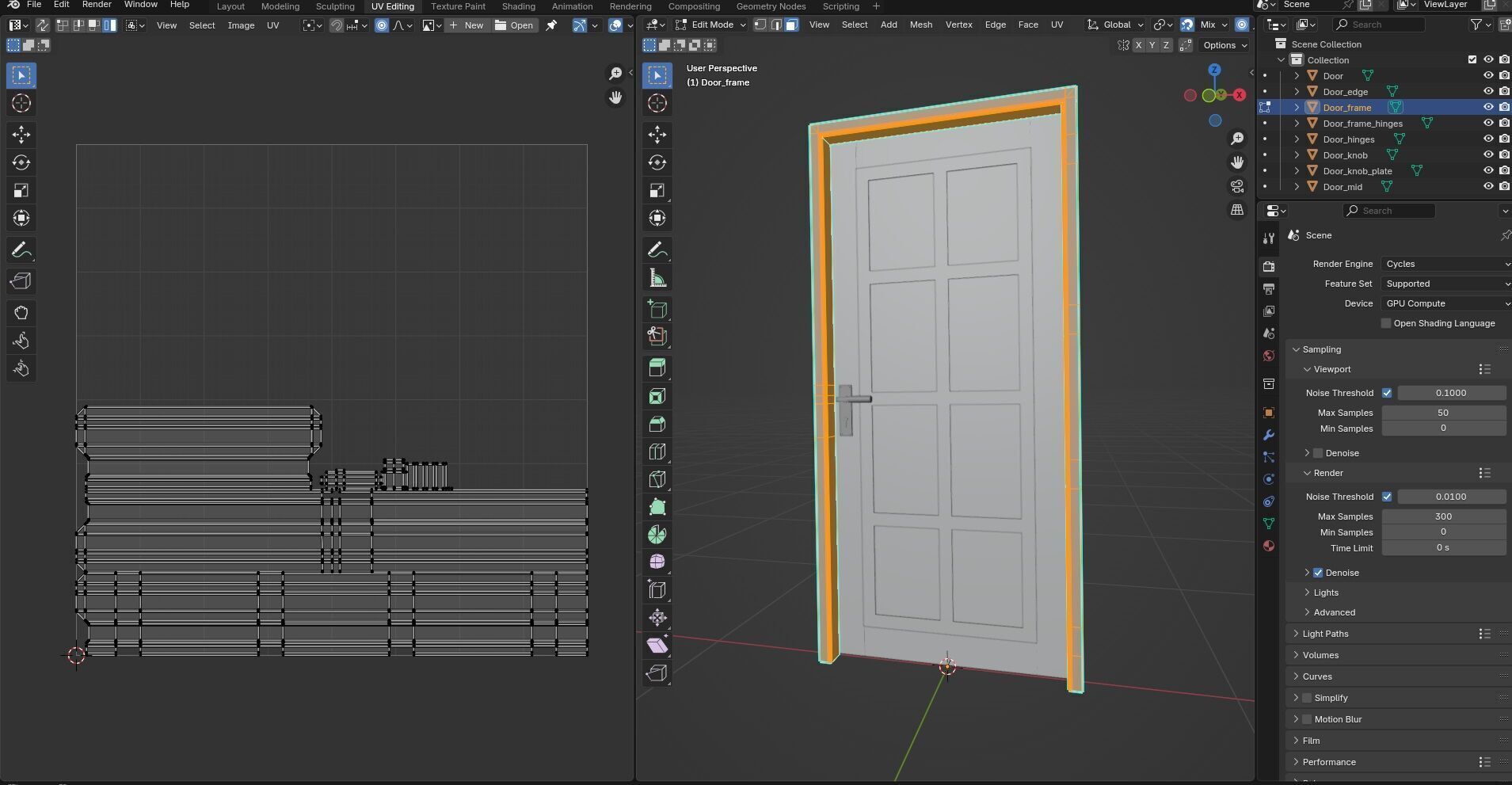Activate the Inset Faces tool

[657, 396]
